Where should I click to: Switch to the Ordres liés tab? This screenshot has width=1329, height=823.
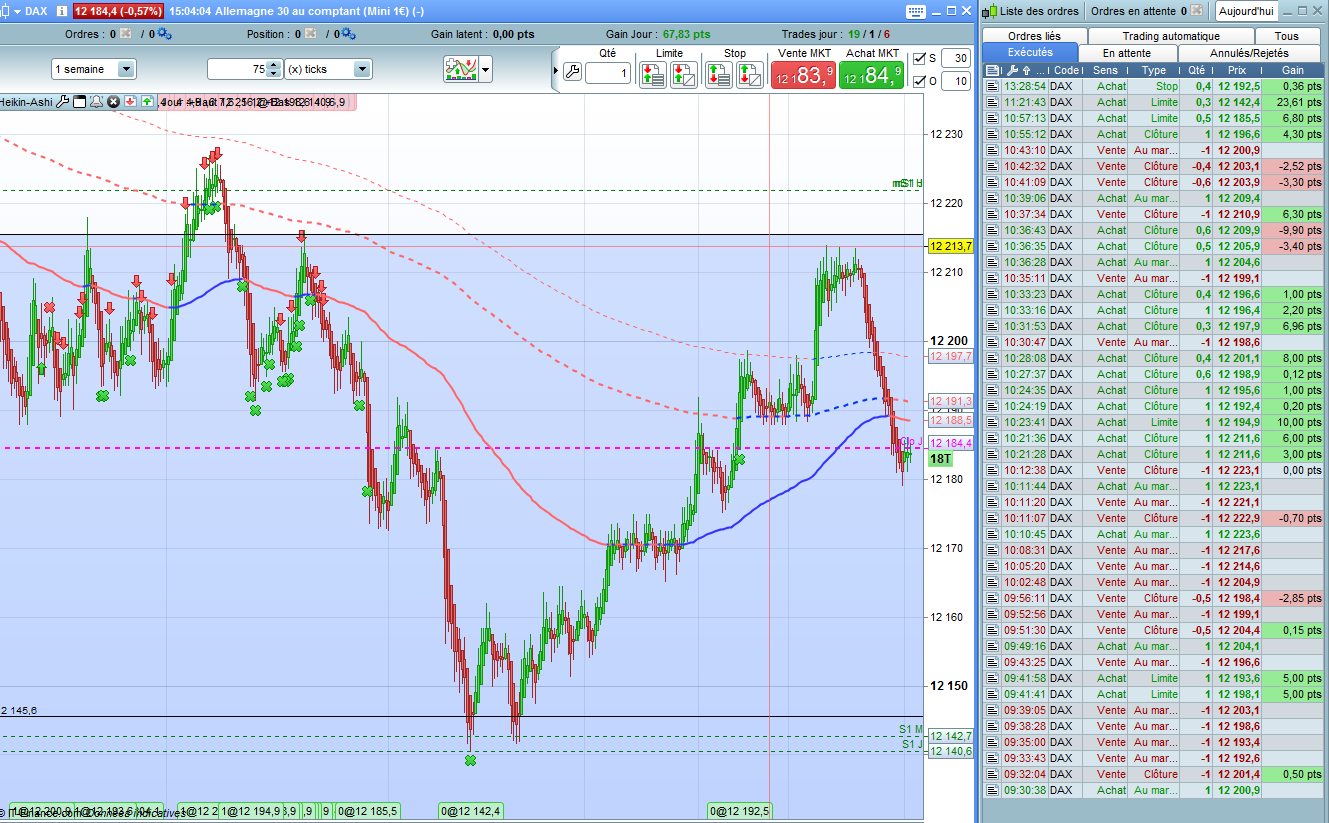point(1034,36)
